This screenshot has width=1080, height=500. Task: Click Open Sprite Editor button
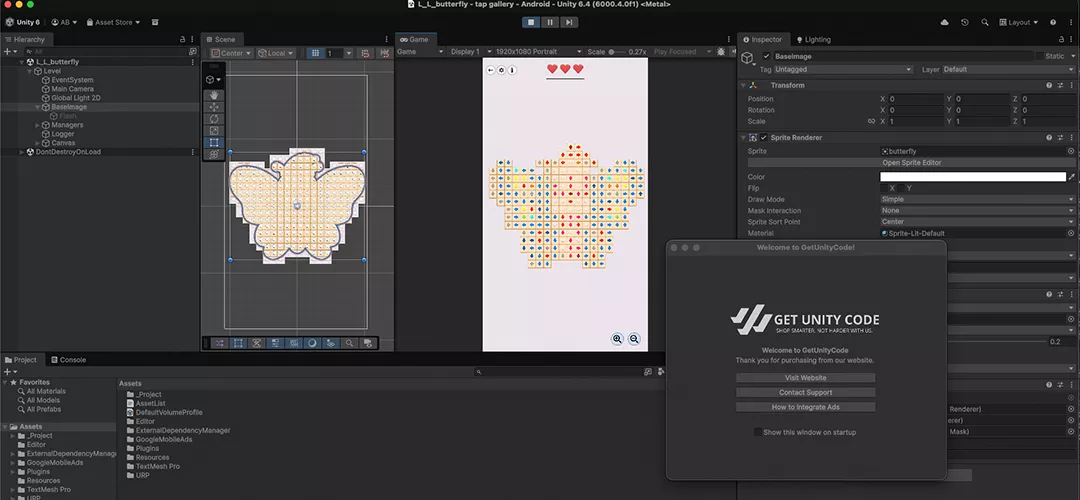tap(911, 163)
